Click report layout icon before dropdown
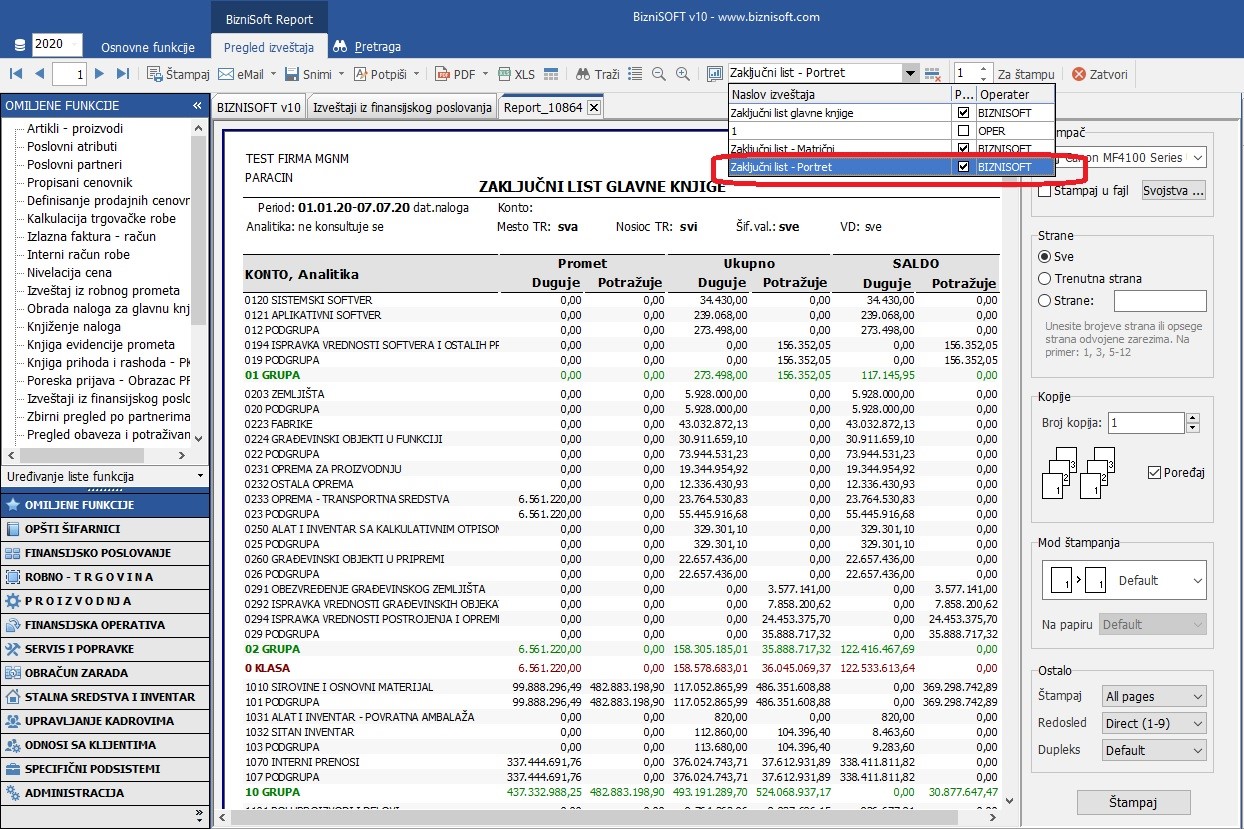Screen dimensions: 1244x829 (x=715, y=74)
